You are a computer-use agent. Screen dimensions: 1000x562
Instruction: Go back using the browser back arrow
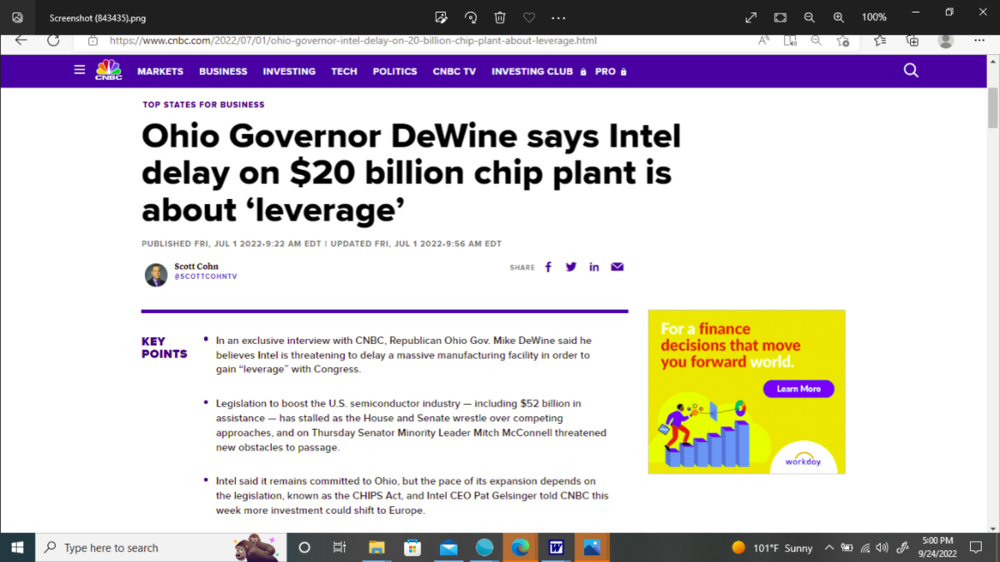click(x=21, y=40)
